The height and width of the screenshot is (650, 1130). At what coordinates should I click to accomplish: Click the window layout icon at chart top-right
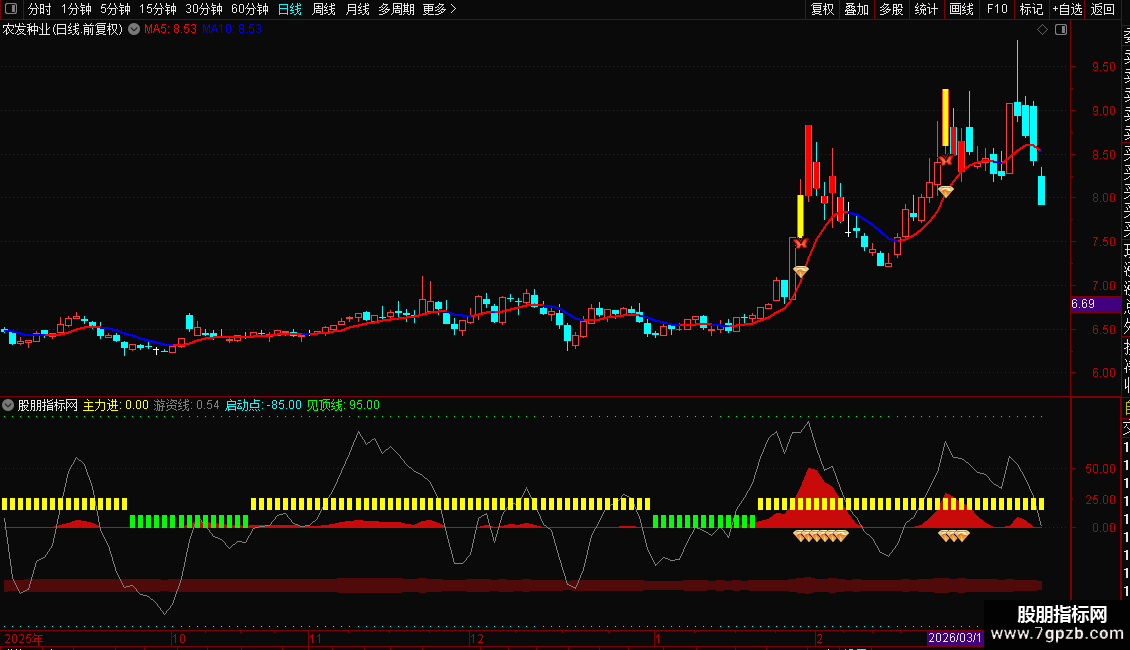[x=1061, y=30]
